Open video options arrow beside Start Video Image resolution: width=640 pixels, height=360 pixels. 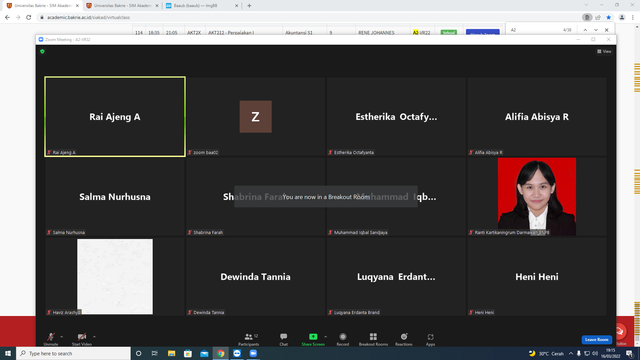point(94,337)
